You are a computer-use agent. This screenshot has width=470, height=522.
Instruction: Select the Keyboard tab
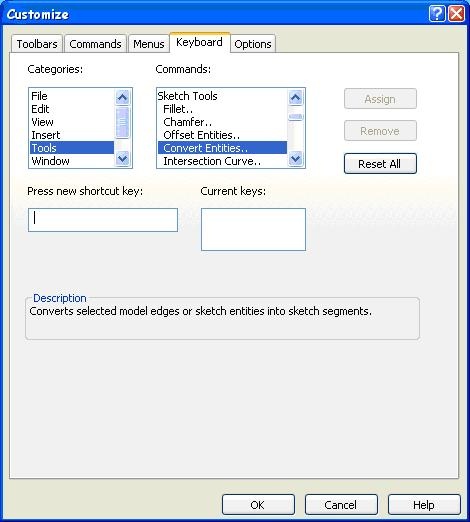tap(200, 42)
